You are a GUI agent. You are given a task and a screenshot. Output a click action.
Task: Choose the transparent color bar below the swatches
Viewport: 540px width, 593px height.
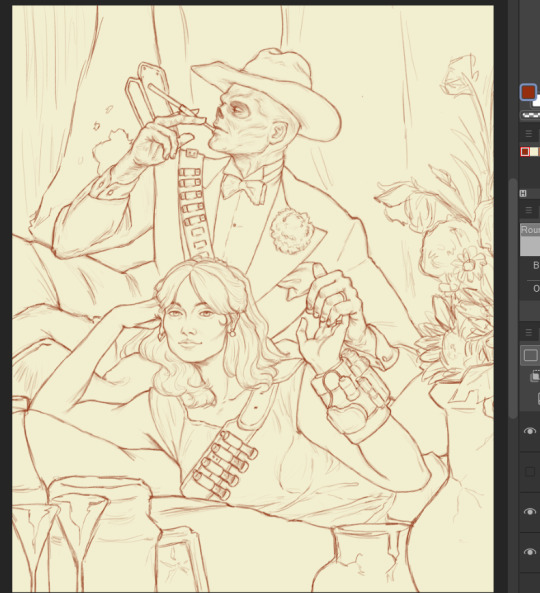pos(531,115)
